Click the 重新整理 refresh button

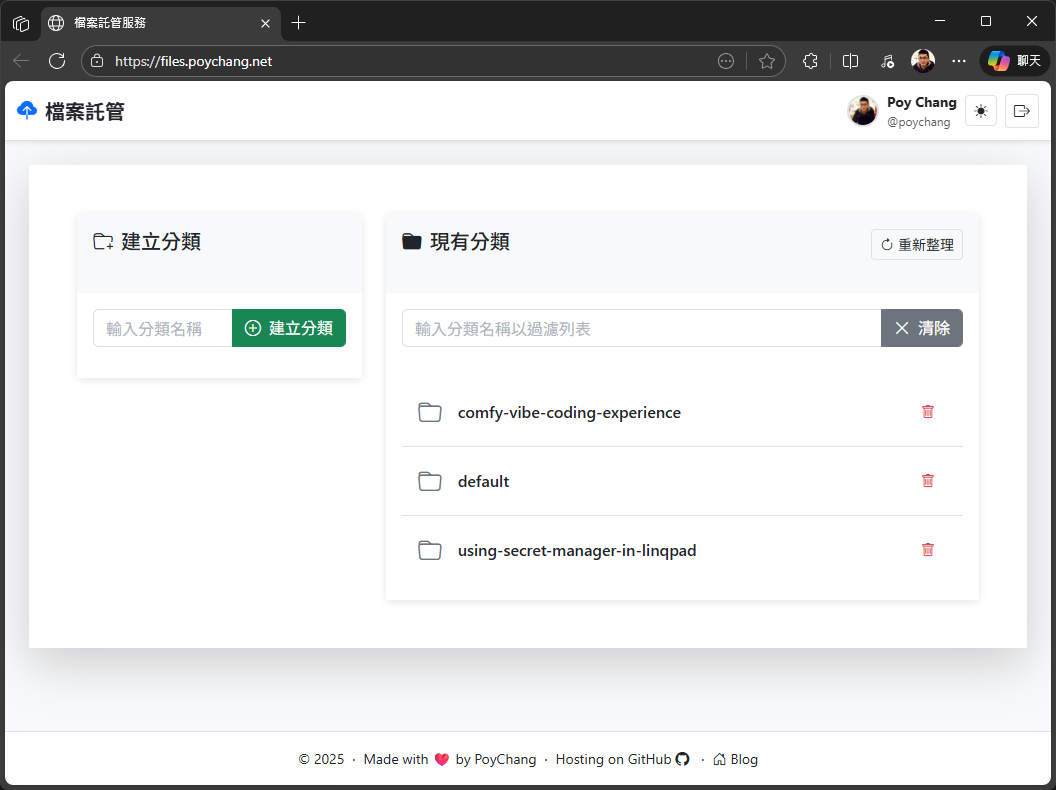point(916,245)
